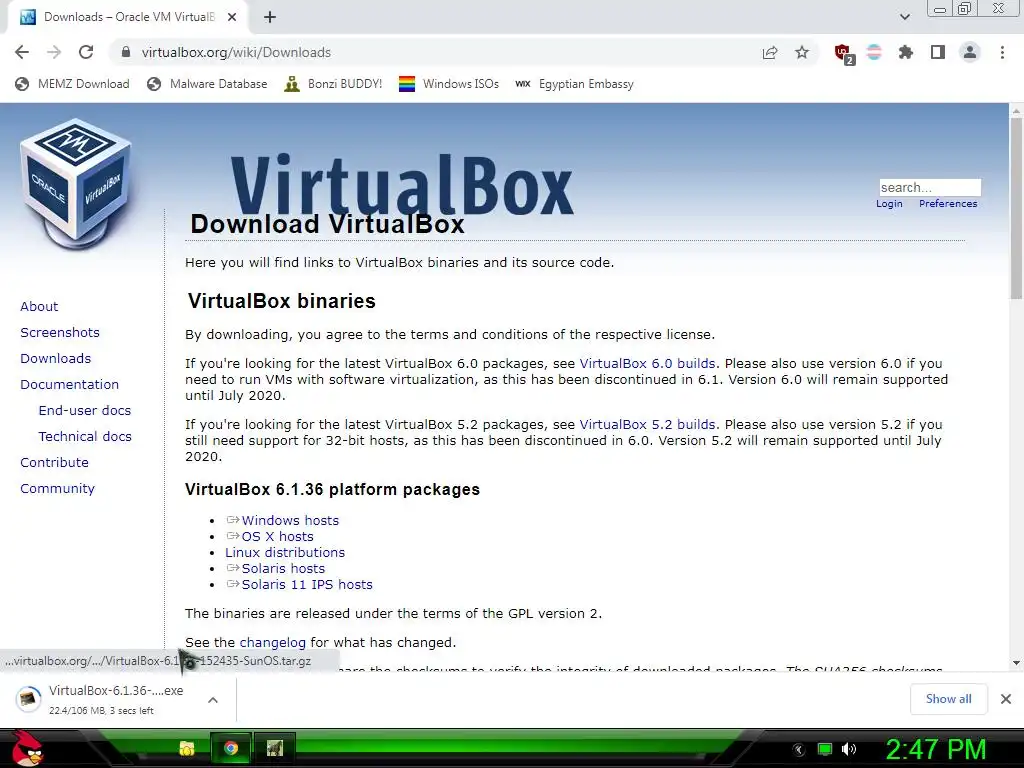1024x768 pixels.
Task: Open the changelog link
Action: 272,643
